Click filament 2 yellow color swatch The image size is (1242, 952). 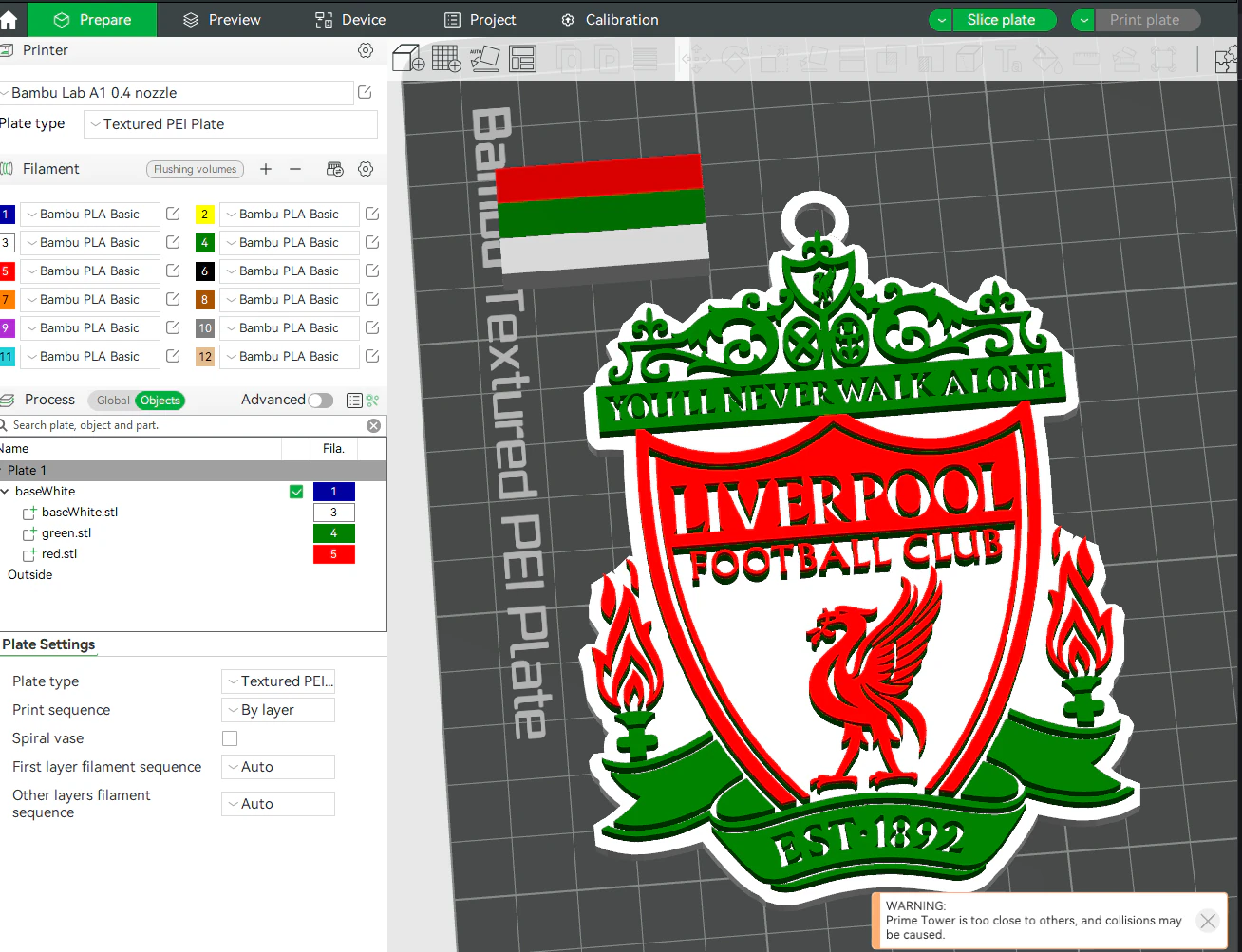pyautogui.click(x=204, y=214)
